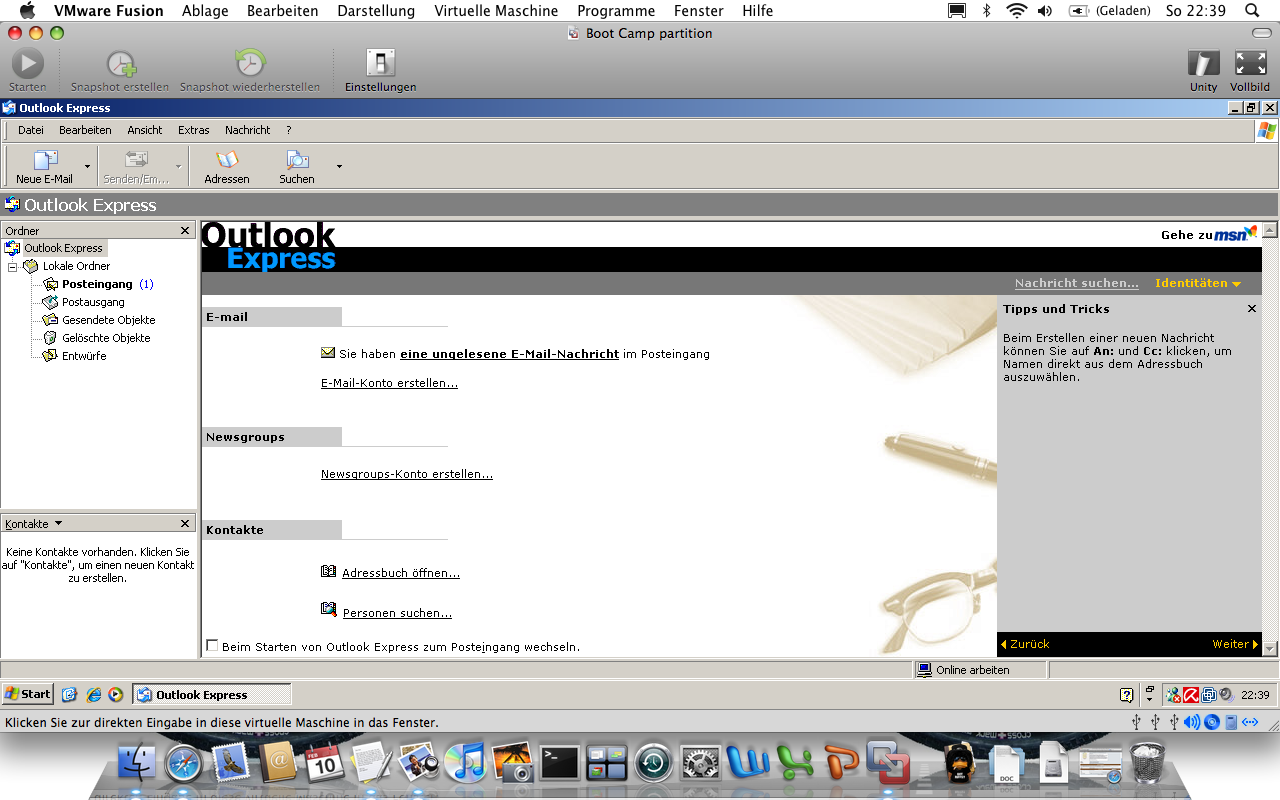The image size is (1280, 800).
Task: Select the Gelöschte Objekte folder
Action: point(106,338)
